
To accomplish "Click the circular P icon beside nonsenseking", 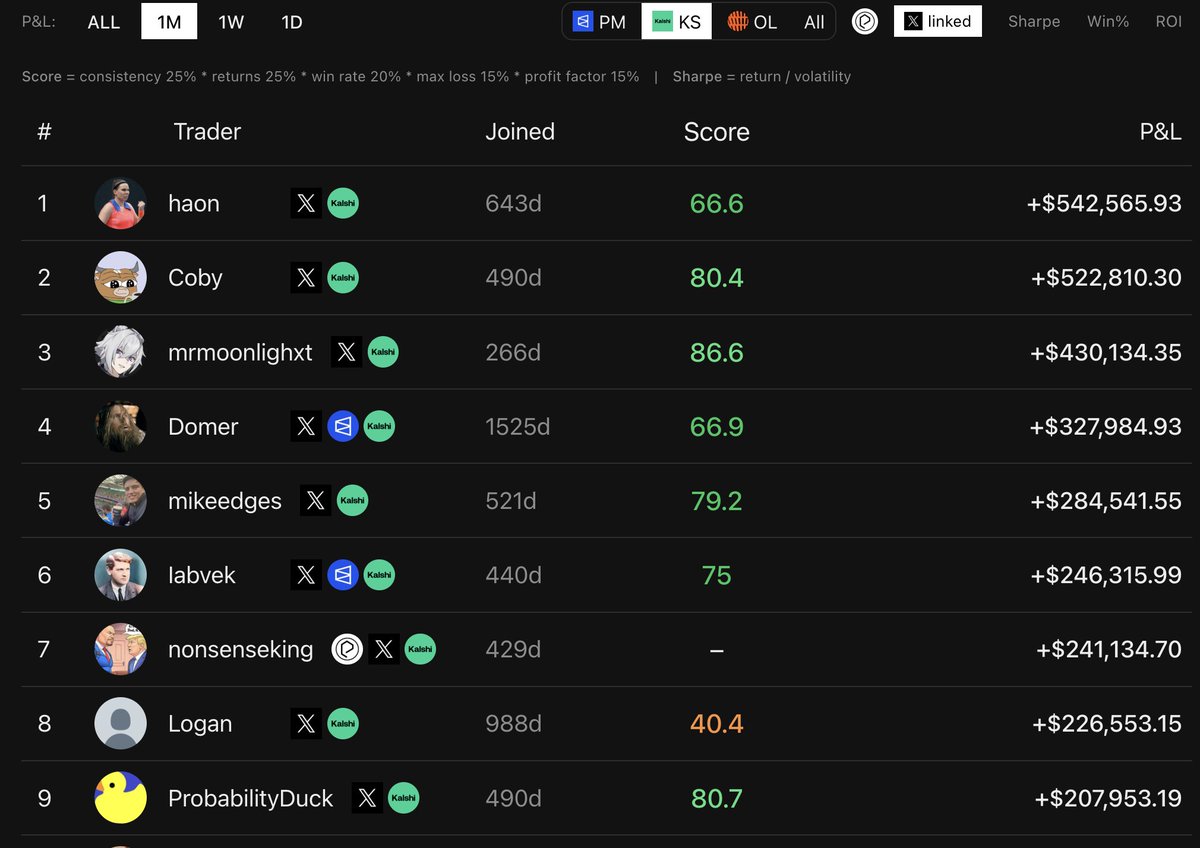I will click(346, 649).
